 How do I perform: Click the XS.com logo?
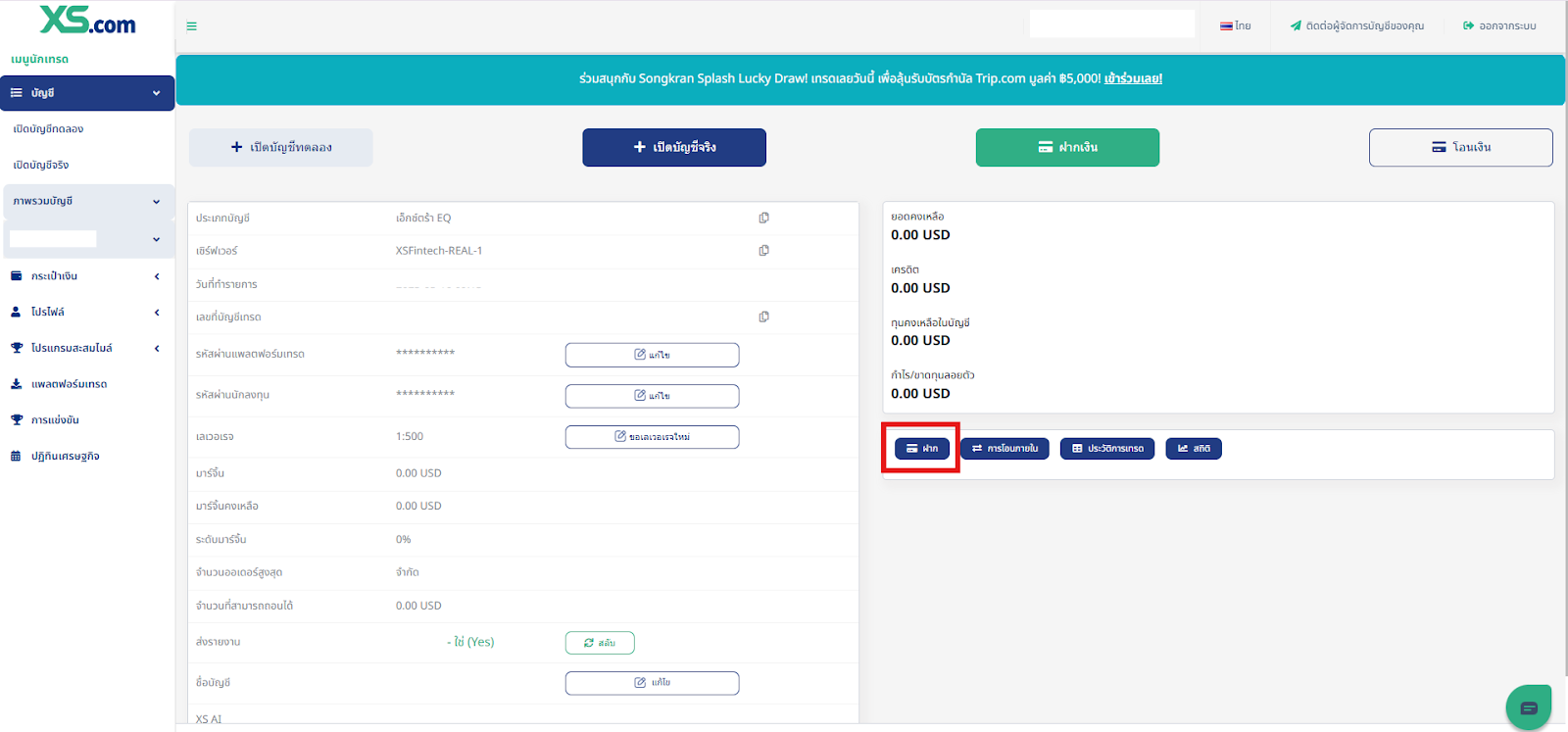pyautogui.click(x=87, y=21)
